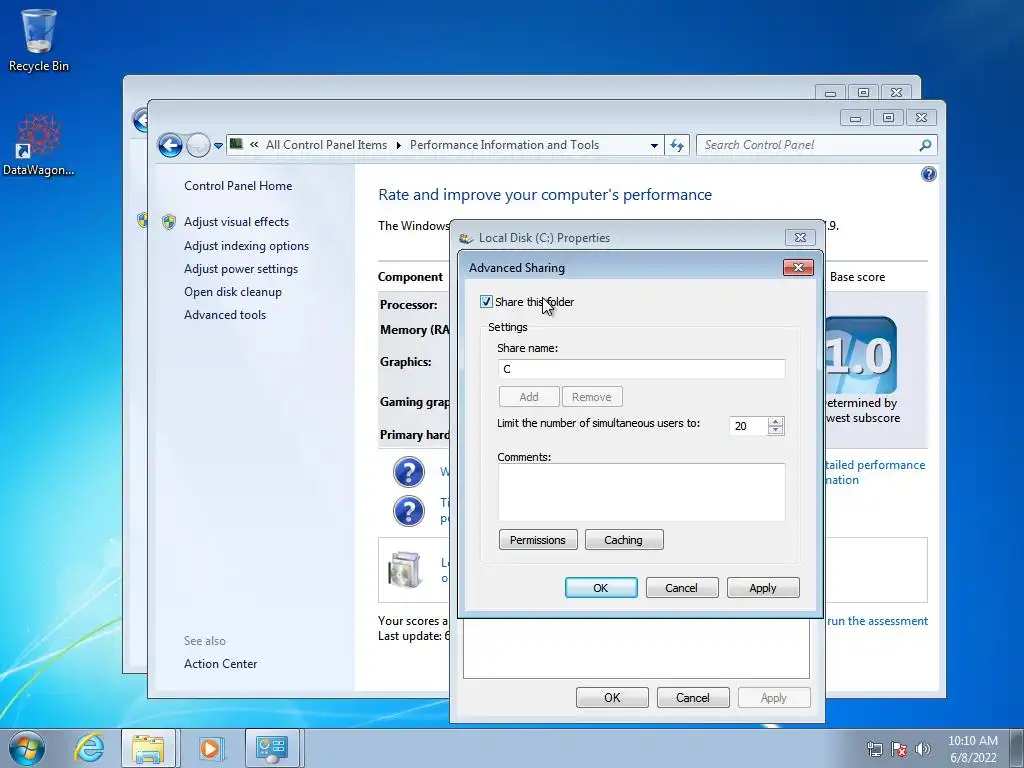The height and width of the screenshot is (768, 1024).
Task: Cancel the Advanced Sharing dialog
Action: click(682, 588)
